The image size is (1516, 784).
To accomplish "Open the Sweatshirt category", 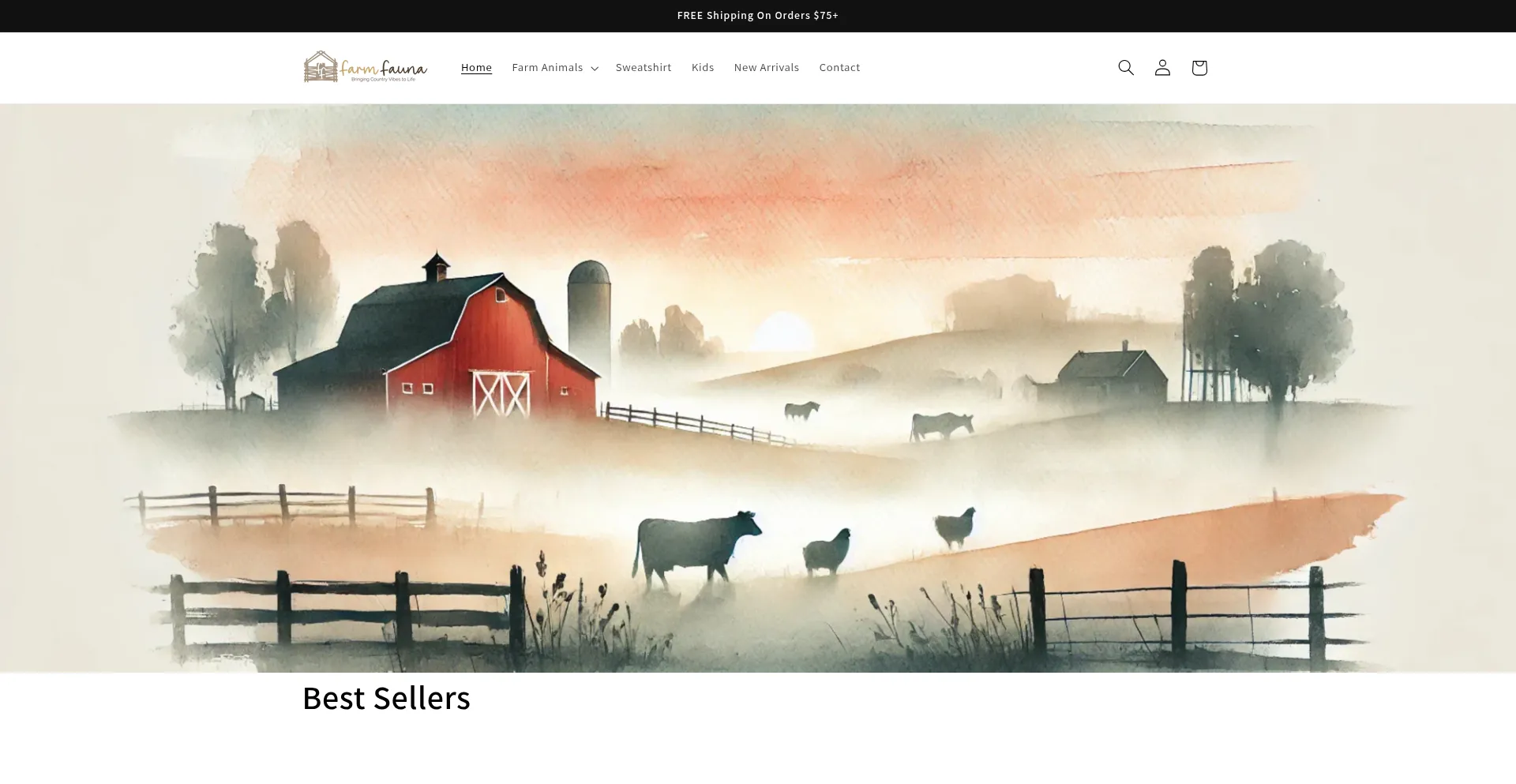I will coord(644,68).
